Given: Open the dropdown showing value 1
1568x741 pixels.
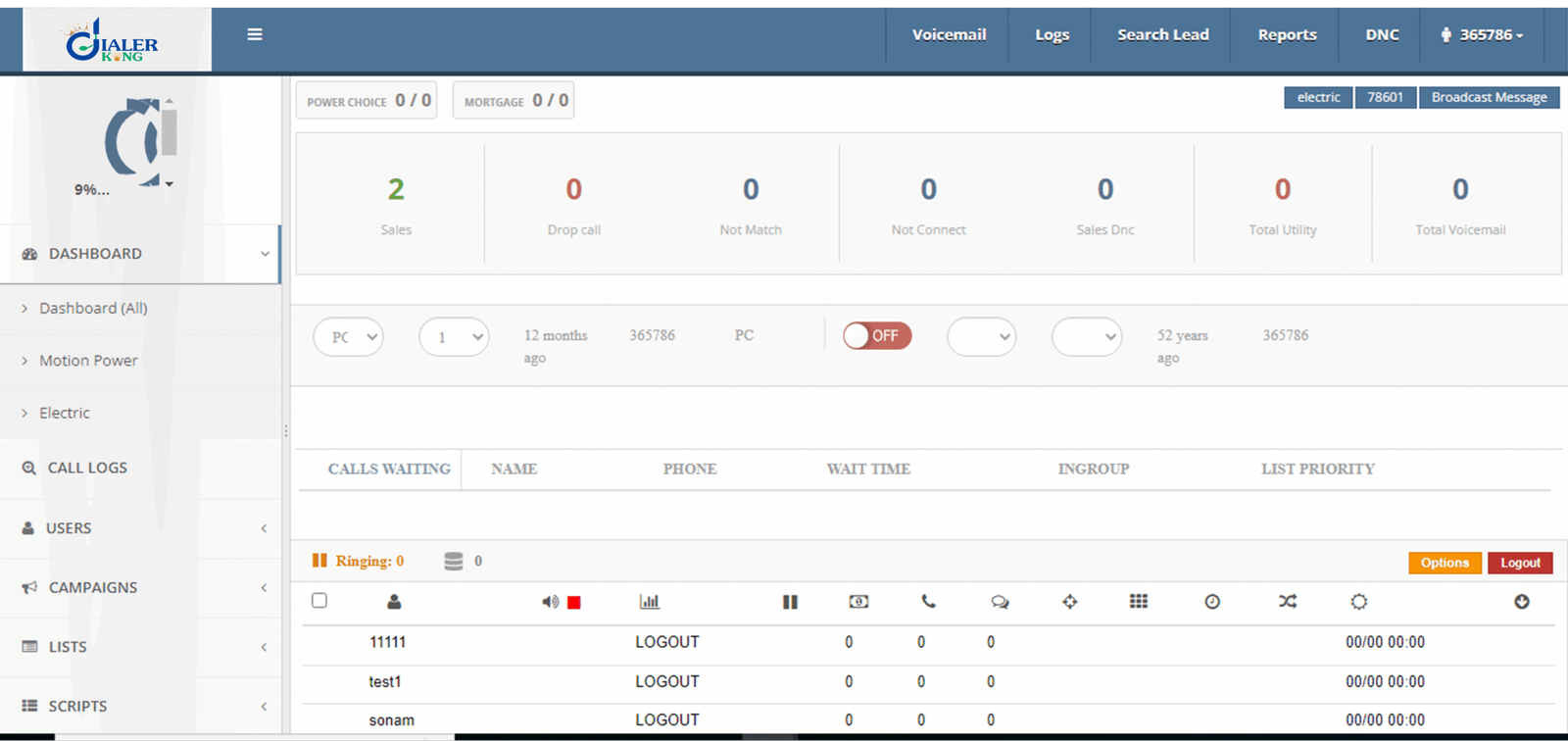Looking at the screenshot, I should pos(454,337).
